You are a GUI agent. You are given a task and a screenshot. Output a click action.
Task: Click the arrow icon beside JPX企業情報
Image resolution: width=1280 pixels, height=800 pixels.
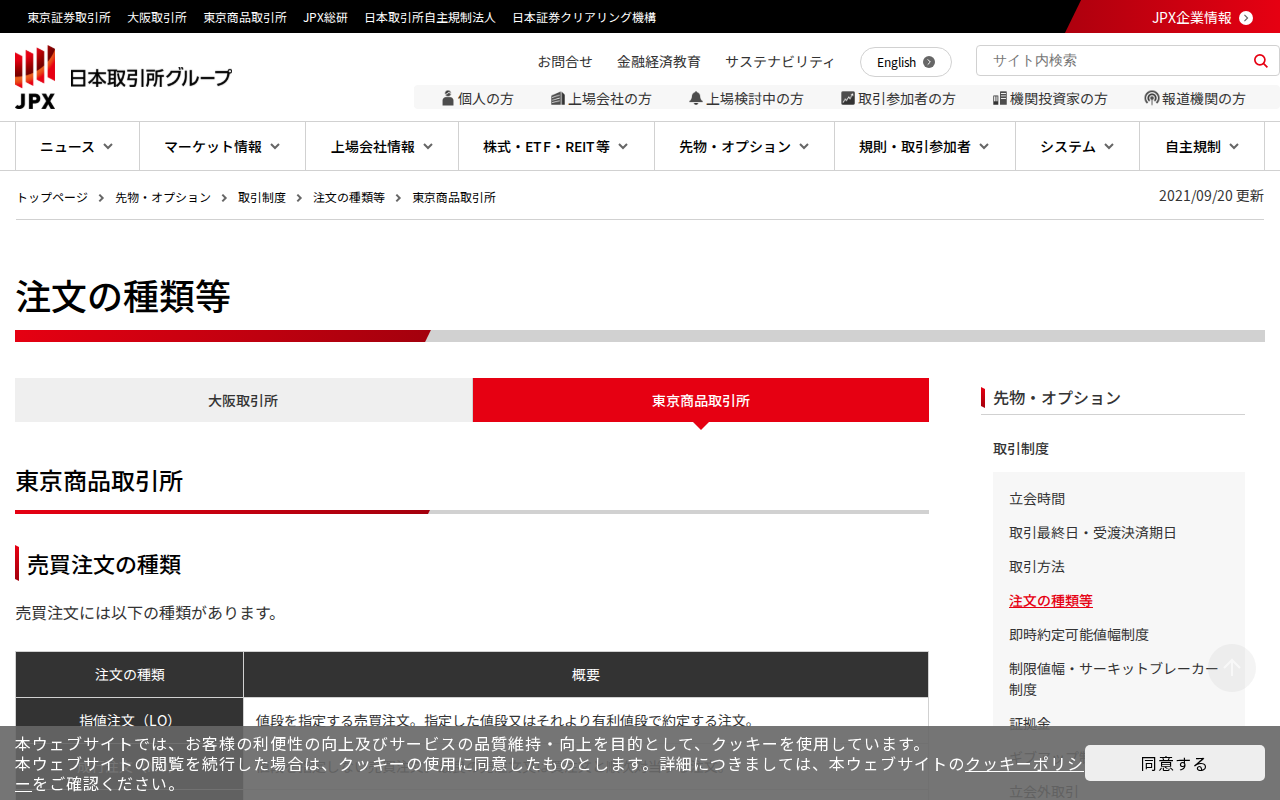tap(1245, 17)
